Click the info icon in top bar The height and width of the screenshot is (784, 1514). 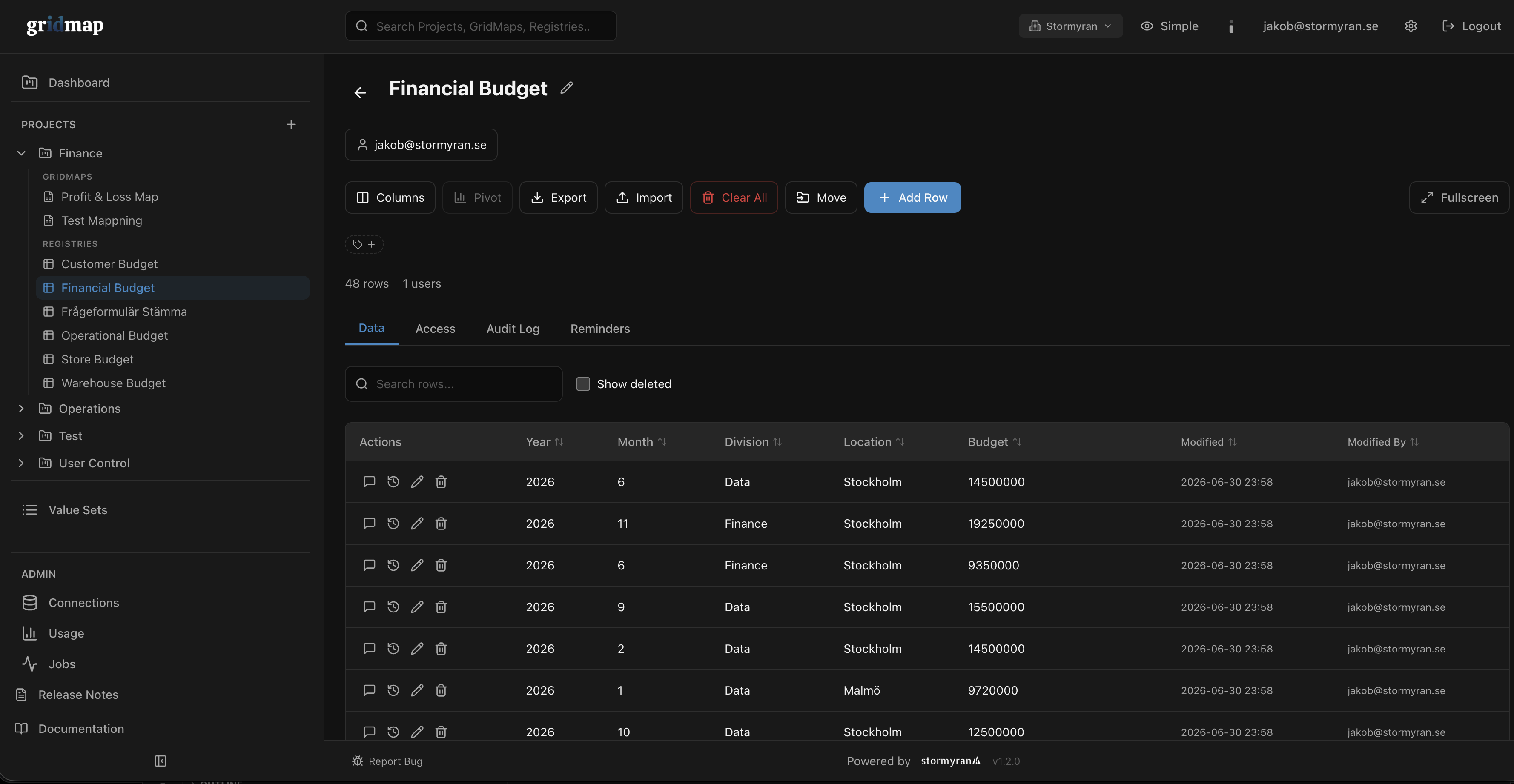click(1231, 26)
